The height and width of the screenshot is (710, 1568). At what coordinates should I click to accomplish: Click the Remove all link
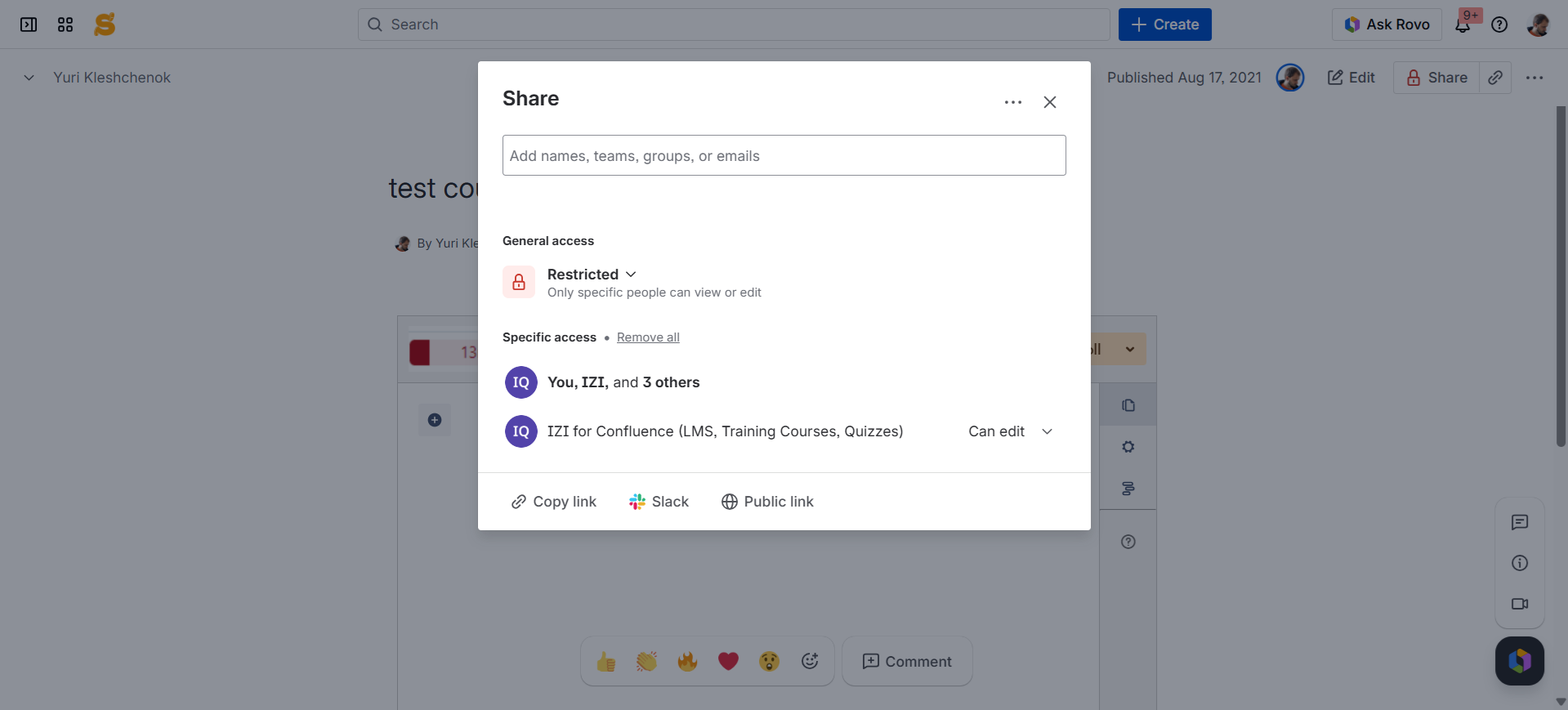[x=648, y=337]
